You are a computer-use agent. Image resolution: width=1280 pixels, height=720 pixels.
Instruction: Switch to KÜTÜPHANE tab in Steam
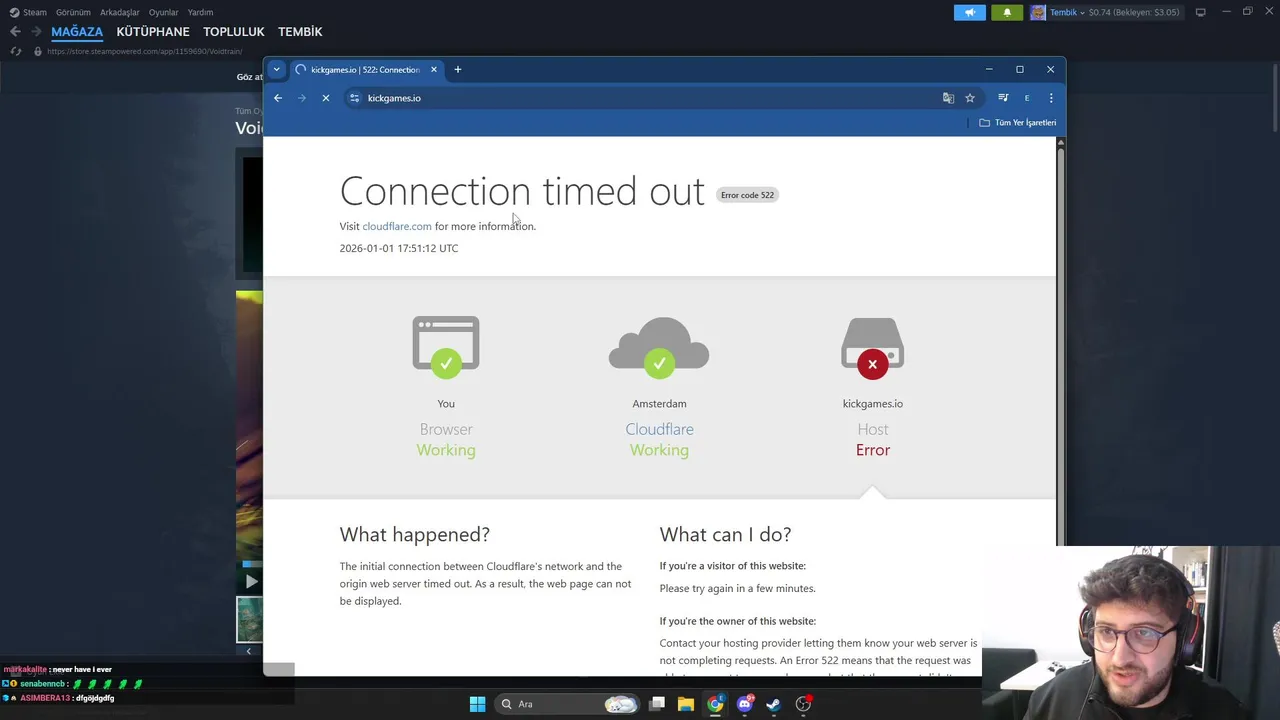tap(153, 32)
